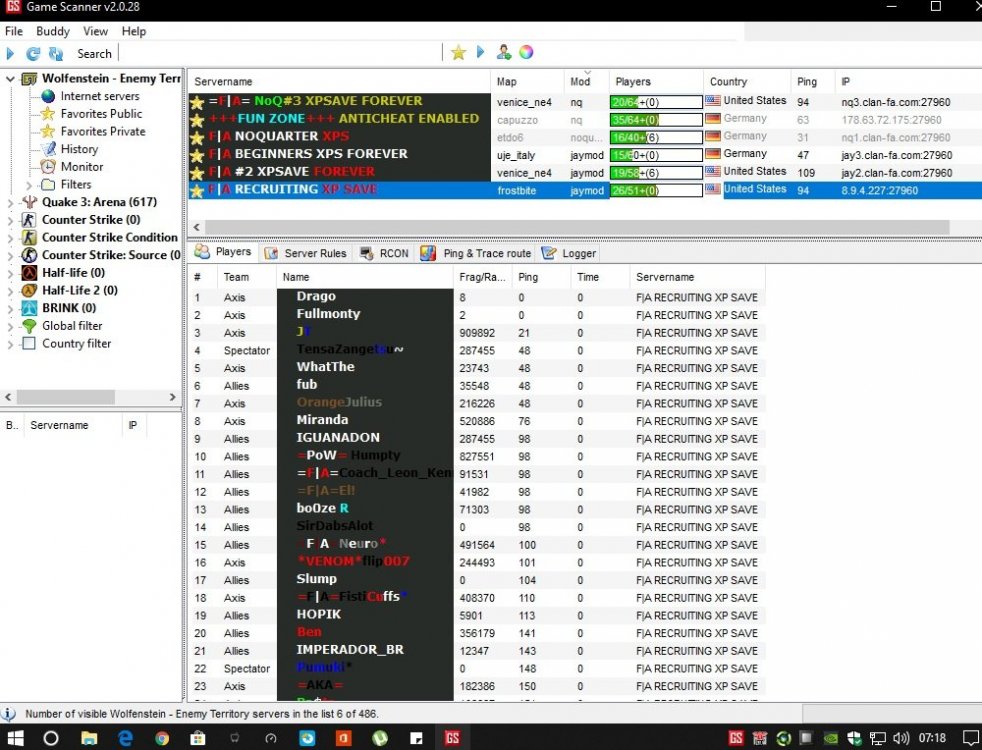Open File Explorer from the taskbar
The image size is (982, 750).
[88, 738]
